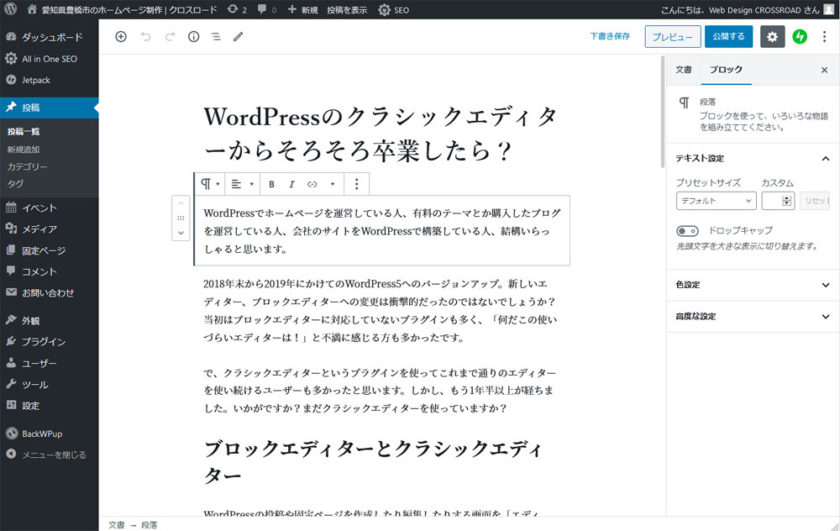
Task: Collapse the sidebar with メニューを閉じる
Action: pos(49,454)
